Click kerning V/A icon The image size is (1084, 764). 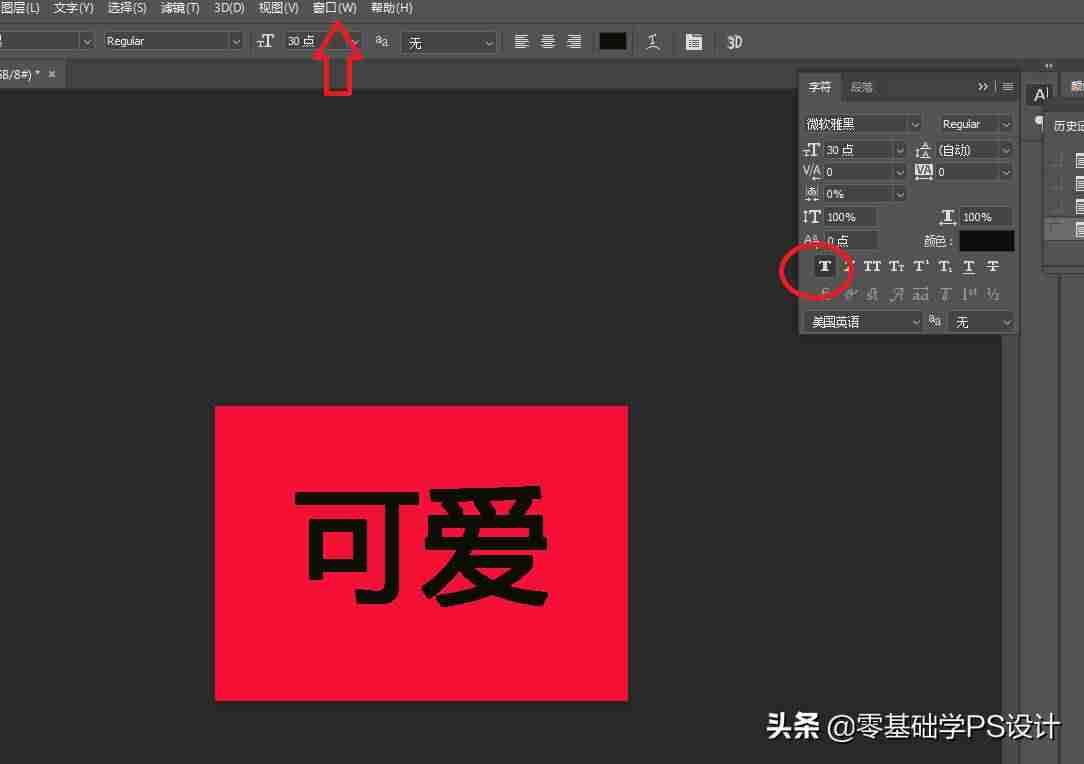(812, 172)
